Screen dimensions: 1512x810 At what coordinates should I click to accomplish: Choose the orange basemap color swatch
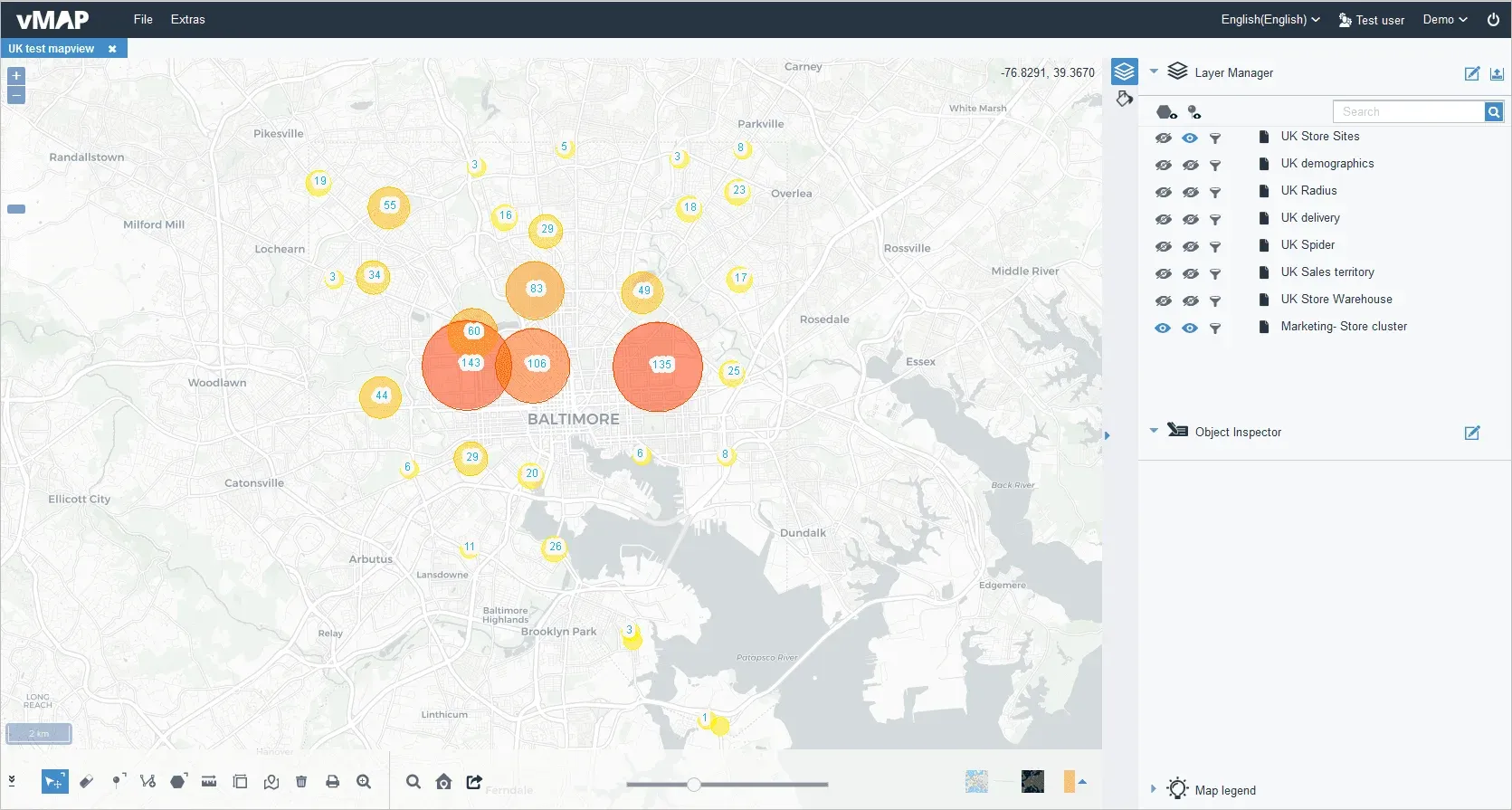click(1069, 781)
